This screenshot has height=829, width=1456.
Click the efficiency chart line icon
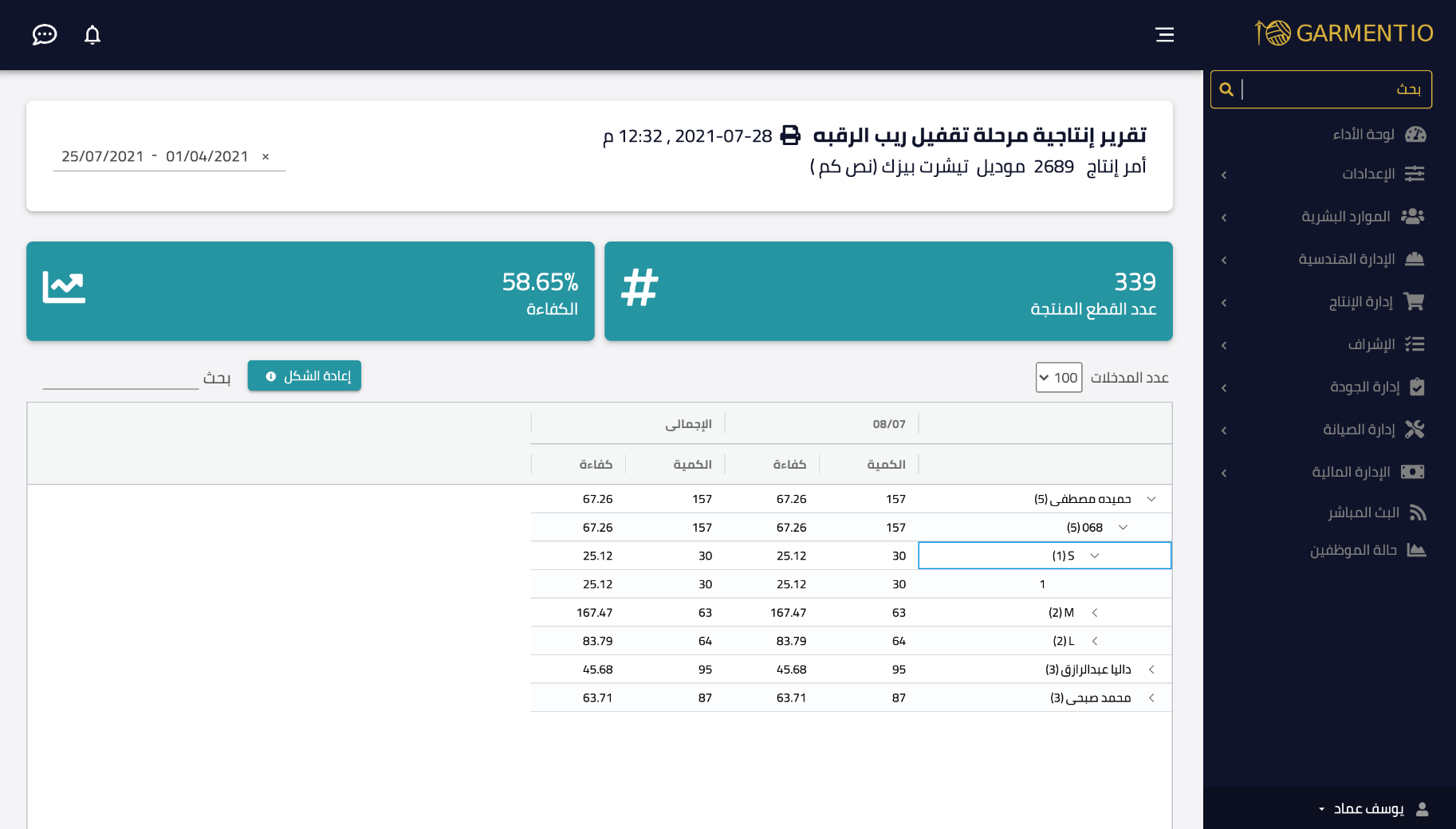click(64, 287)
